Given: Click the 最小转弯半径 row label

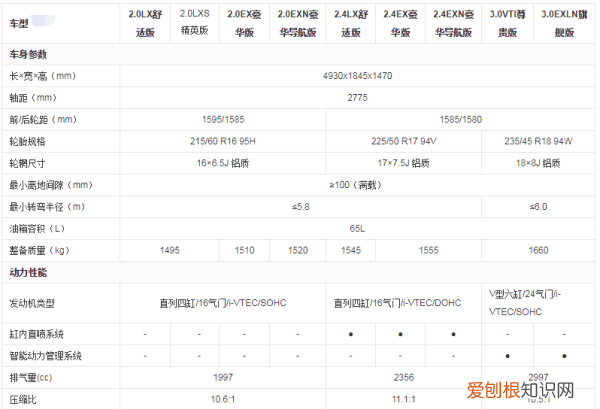Looking at the screenshot, I should (x=43, y=207).
